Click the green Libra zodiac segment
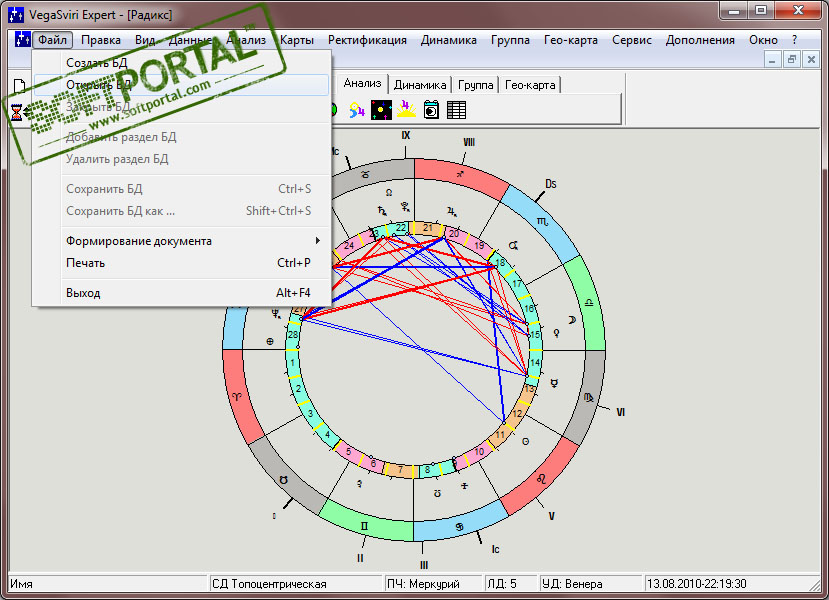The height and width of the screenshot is (600, 829). pos(588,303)
